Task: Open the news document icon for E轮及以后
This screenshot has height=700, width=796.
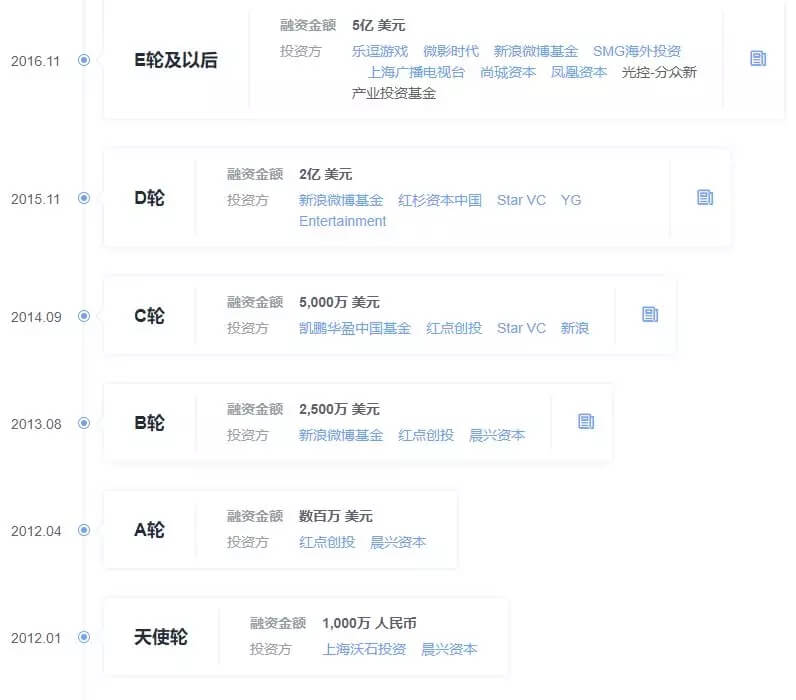Action: tap(758, 59)
